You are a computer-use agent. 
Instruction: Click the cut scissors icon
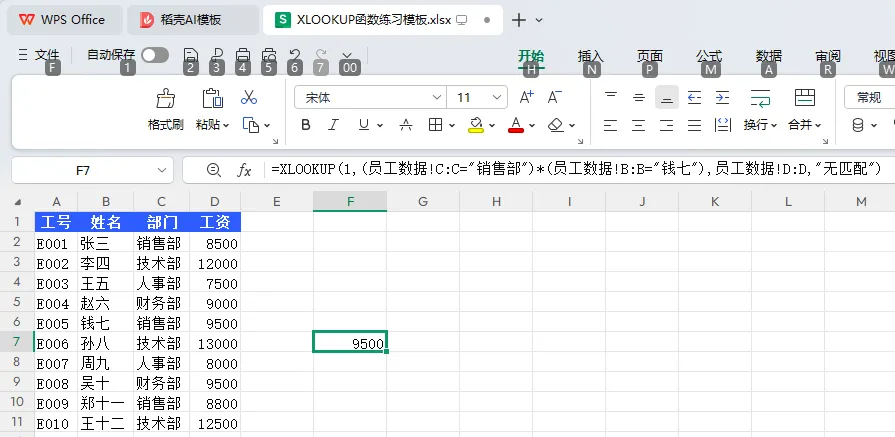tap(249, 98)
